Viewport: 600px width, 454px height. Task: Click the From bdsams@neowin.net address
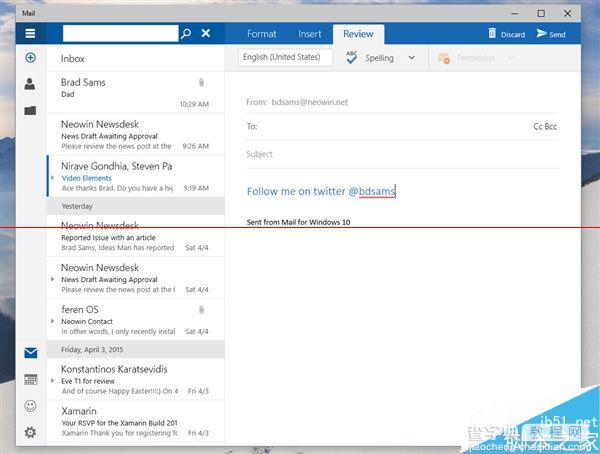(x=310, y=102)
